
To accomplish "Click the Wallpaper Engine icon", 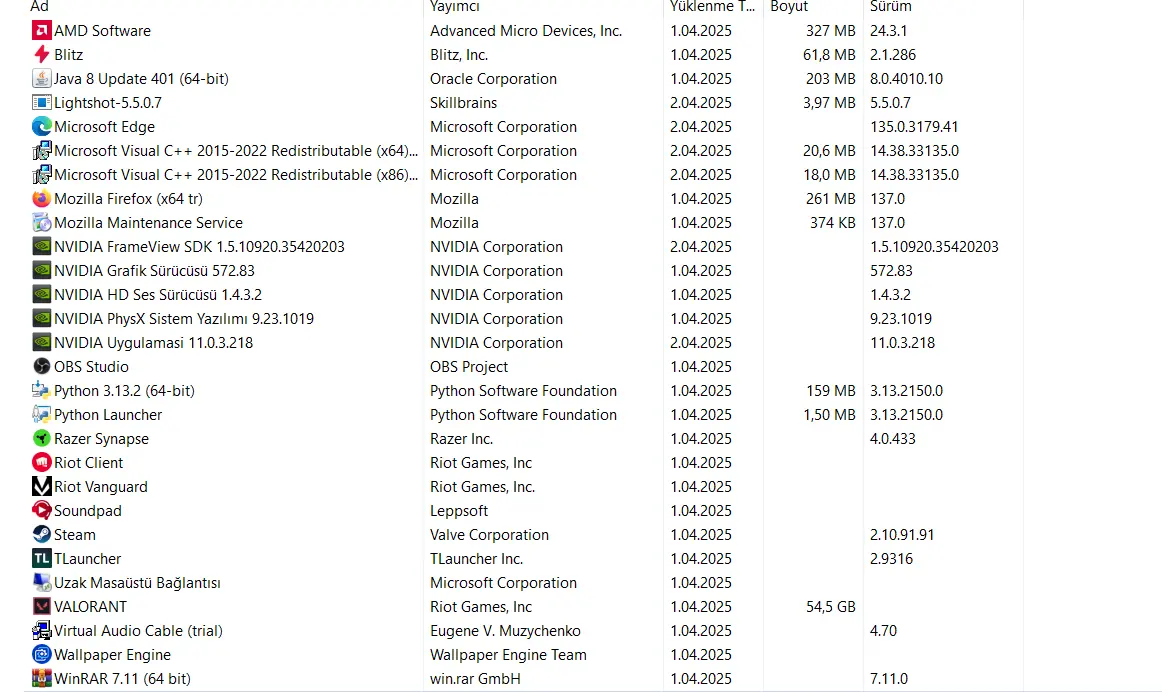I will coord(42,655).
